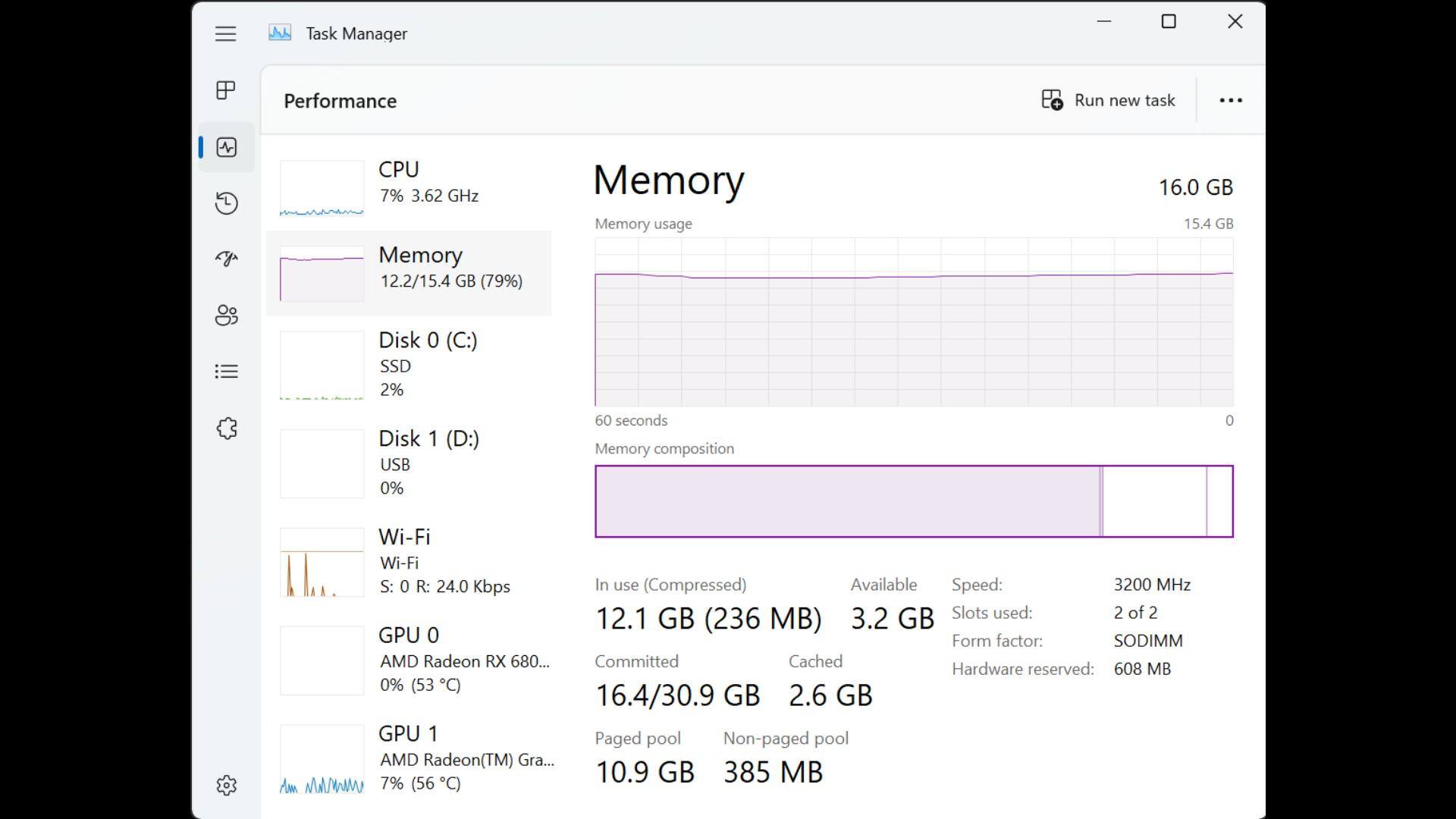Click the Memory usage graph
Image resolution: width=1456 pixels, height=819 pixels.
coord(914,322)
